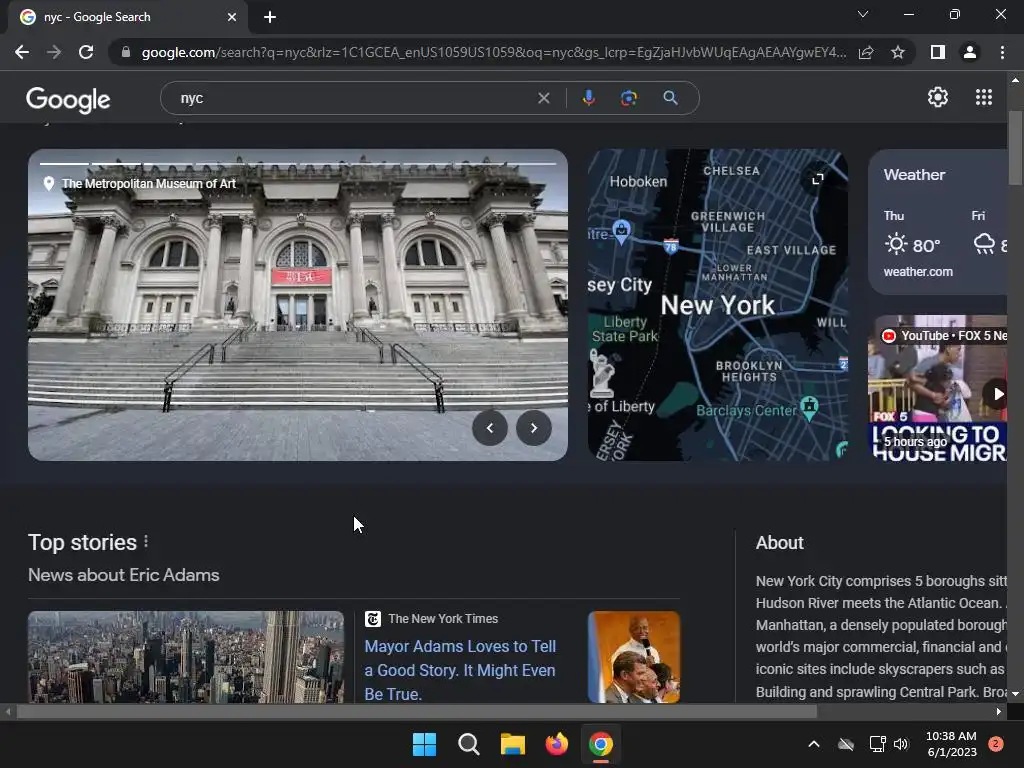Search by image with Google Lens
Screen dimensions: 1024x768
(x=629, y=98)
